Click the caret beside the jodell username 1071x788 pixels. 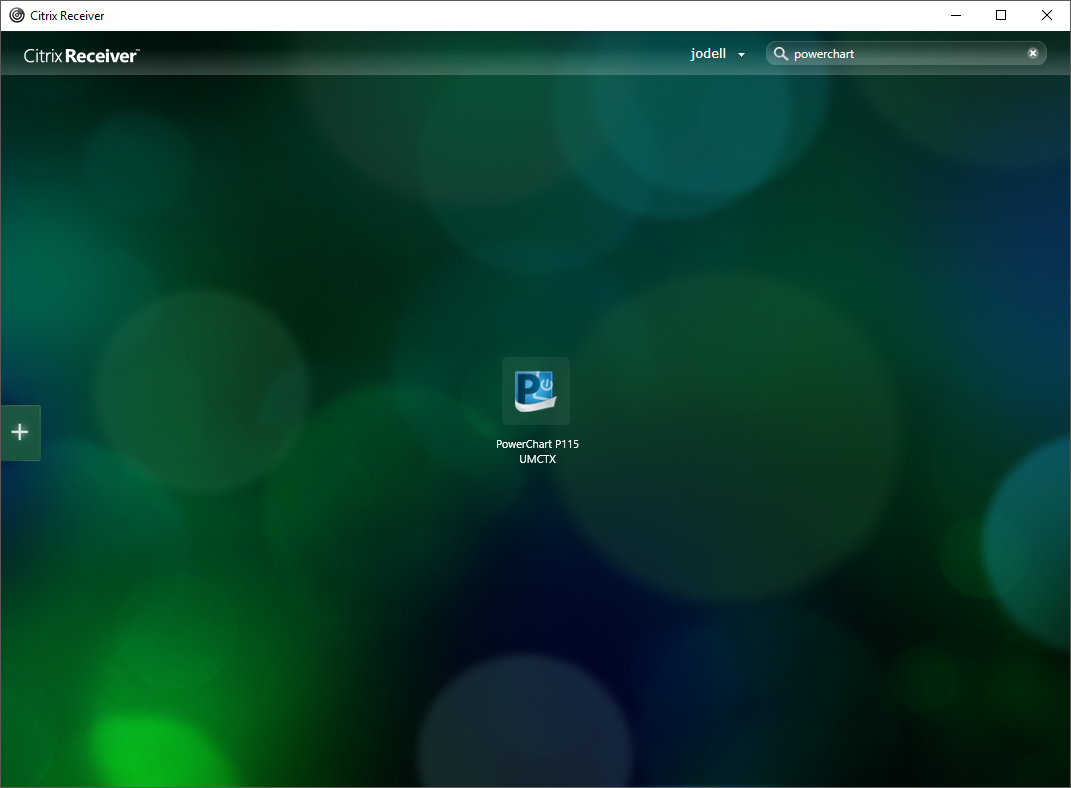(740, 55)
